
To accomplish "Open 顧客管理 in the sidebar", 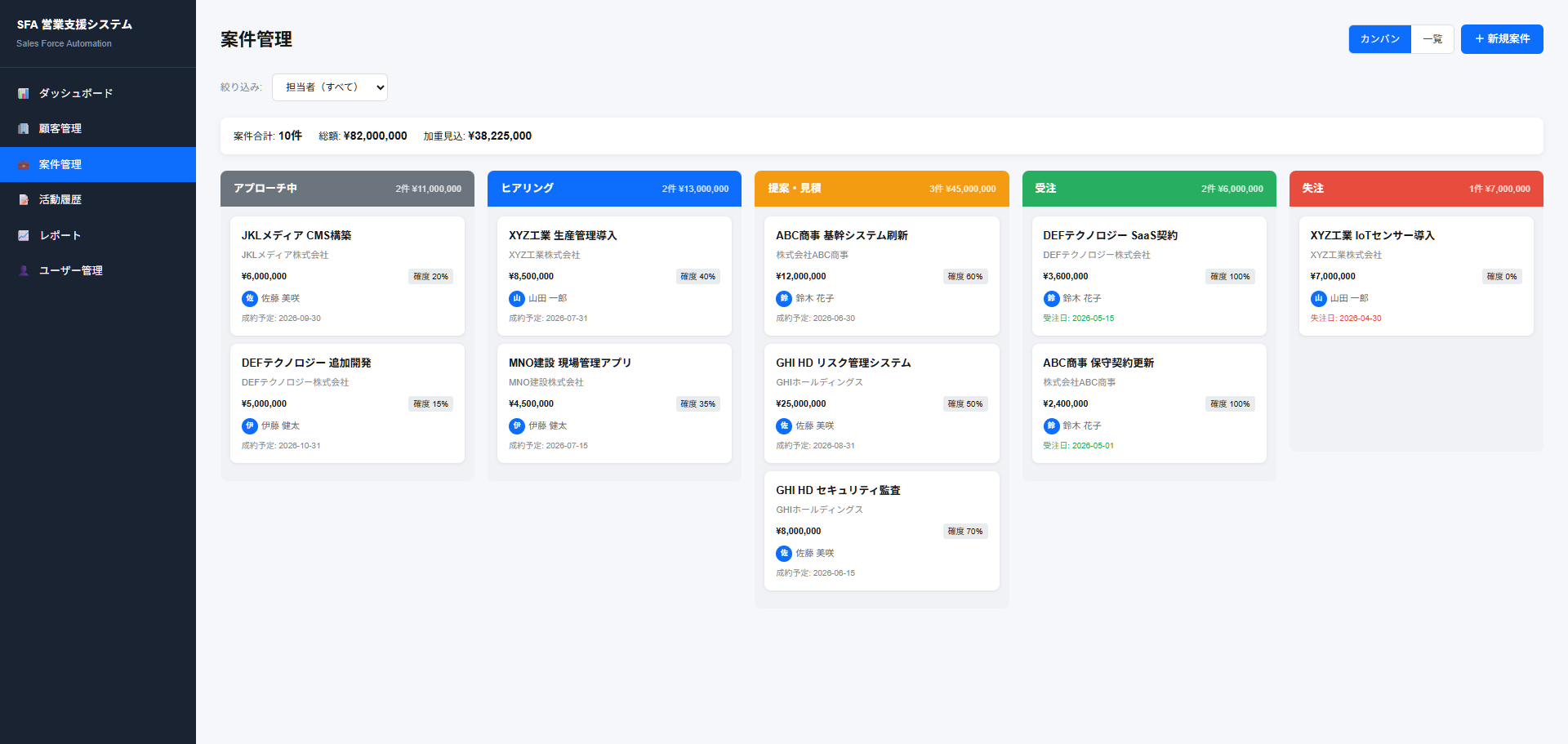I will coord(98,128).
